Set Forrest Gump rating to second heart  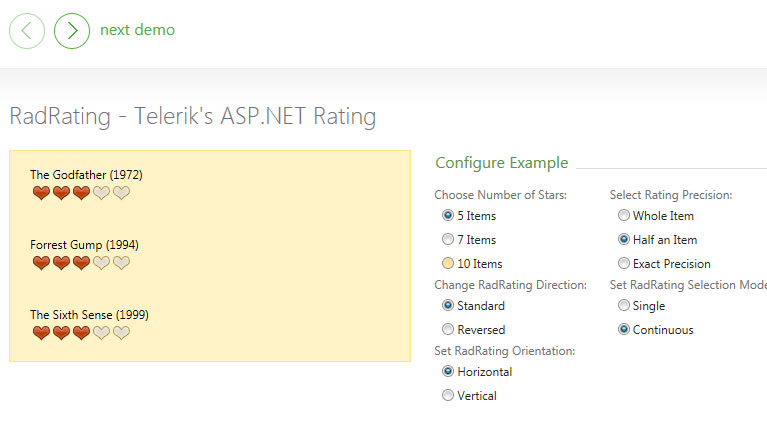(x=61, y=263)
